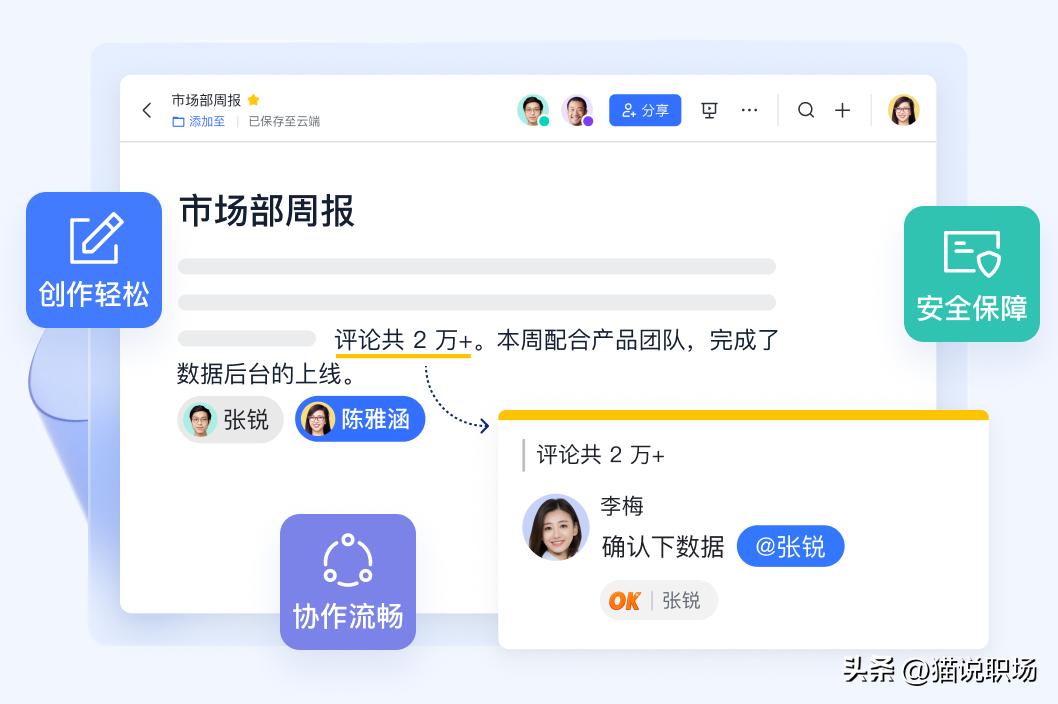Open the 添加至 link
The image size is (1058, 704).
206,121
